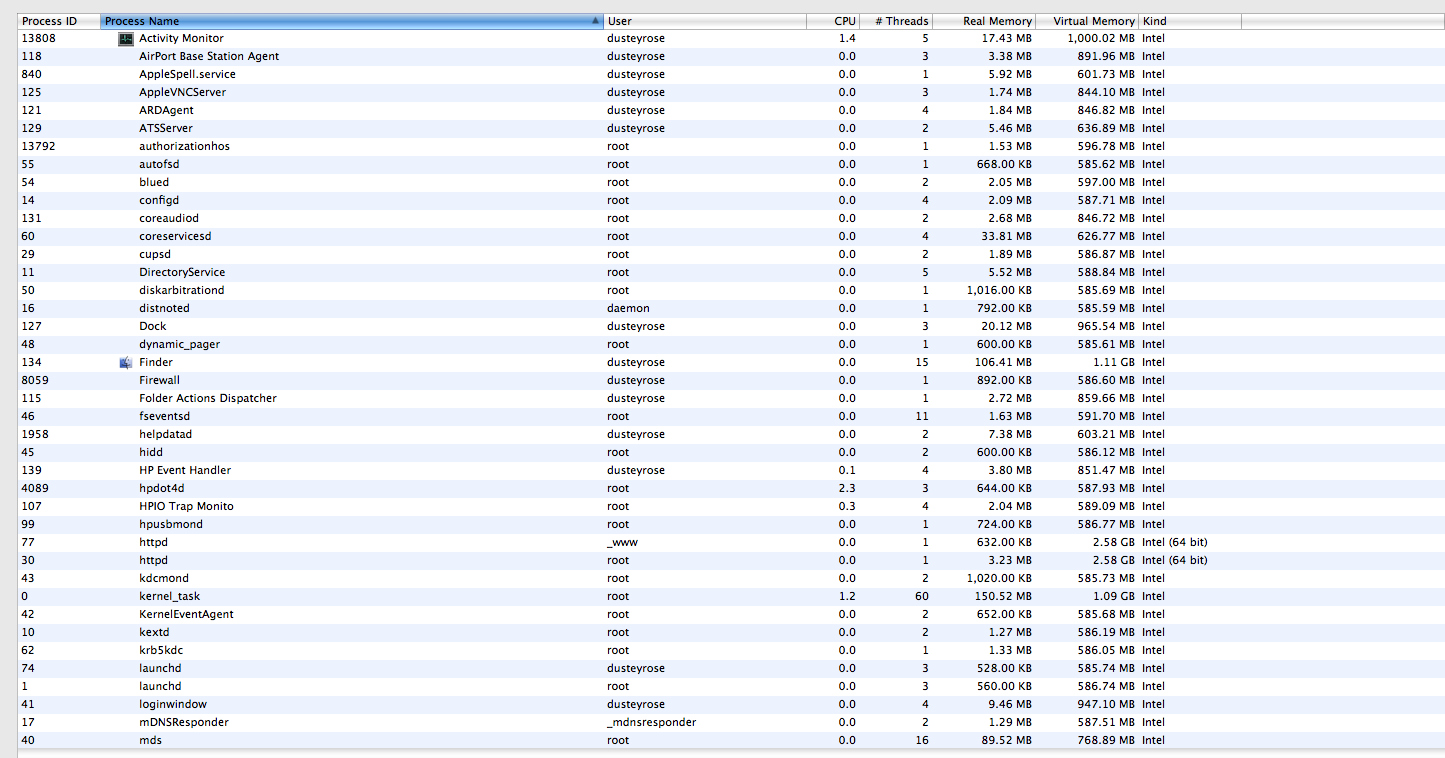This screenshot has width=1445, height=758.
Task: Toggle sort arrow in Process Name header
Action: 596,21
